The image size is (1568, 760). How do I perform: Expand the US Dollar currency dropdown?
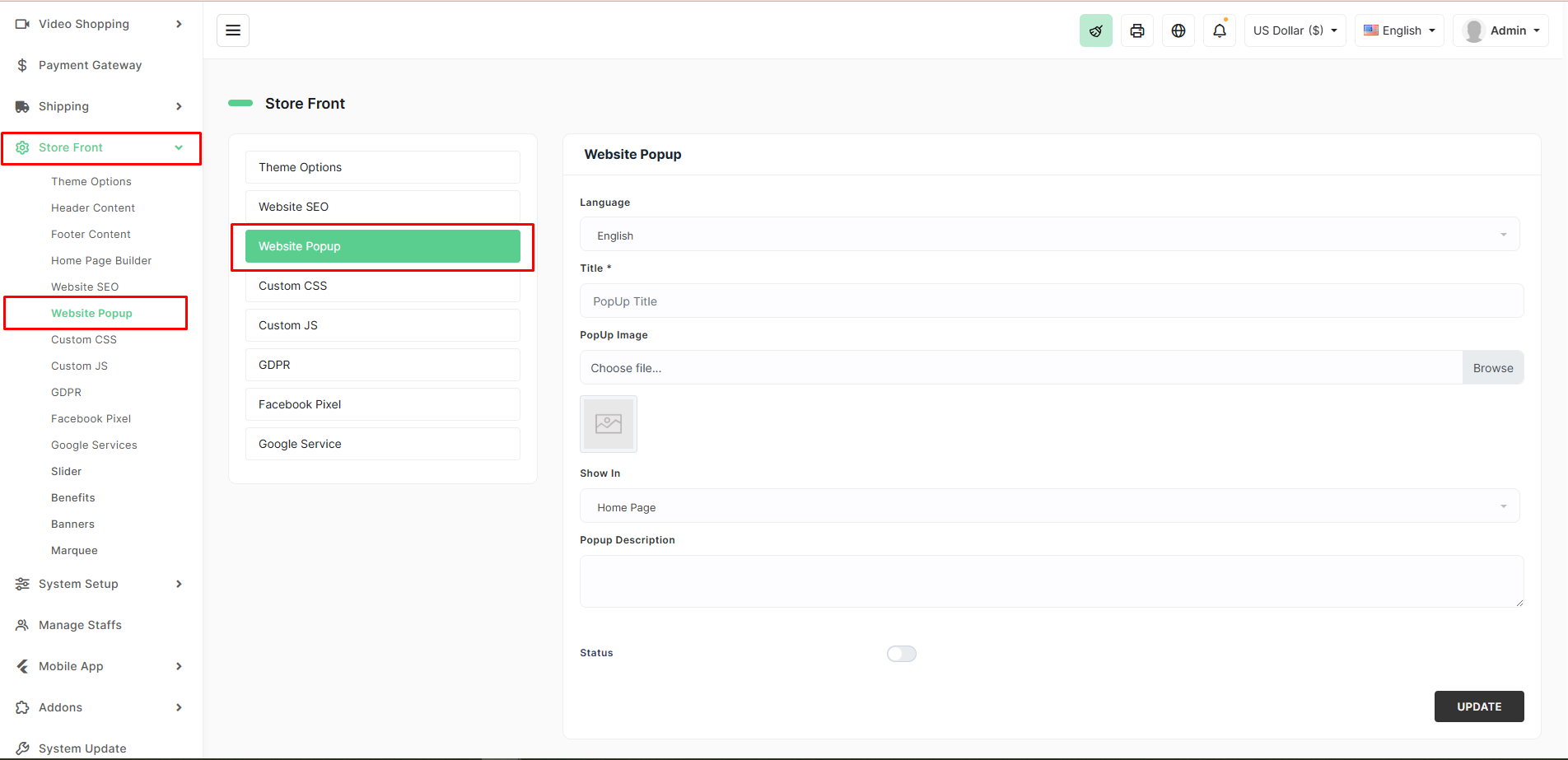pos(1295,30)
